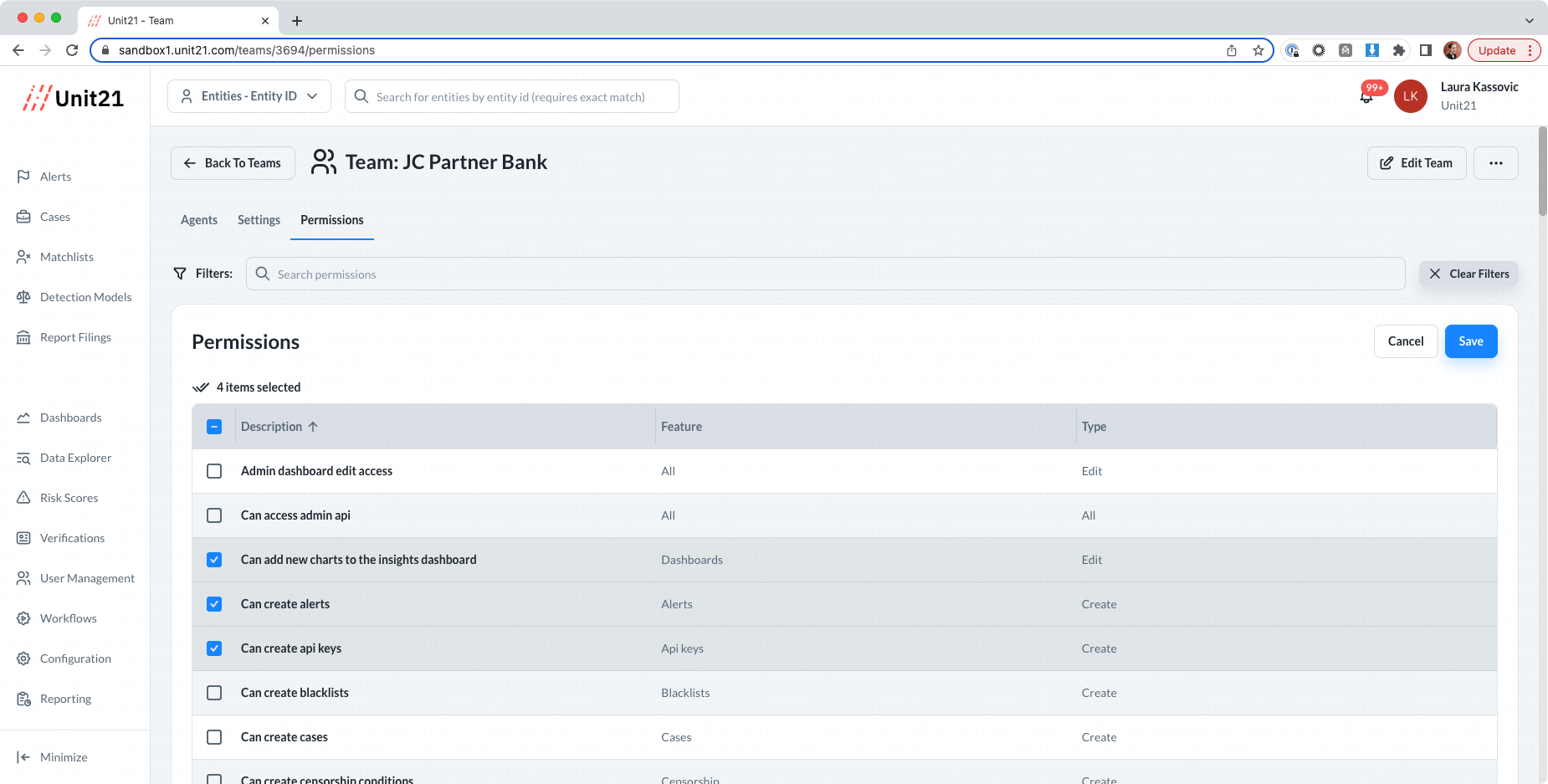Image resolution: width=1548 pixels, height=784 pixels.
Task: Open the LK user avatar menu
Action: [1411, 96]
